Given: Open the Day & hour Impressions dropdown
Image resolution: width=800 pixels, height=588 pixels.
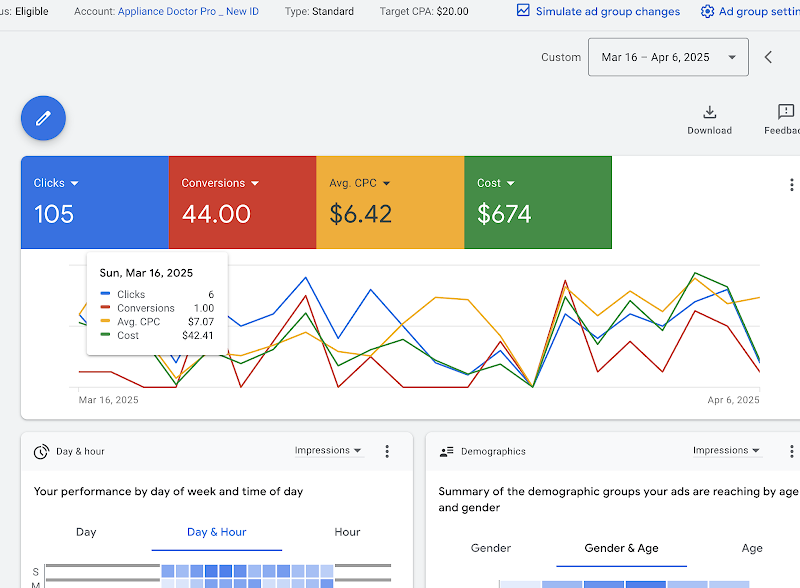Looking at the screenshot, I should [x=328, y=451].
